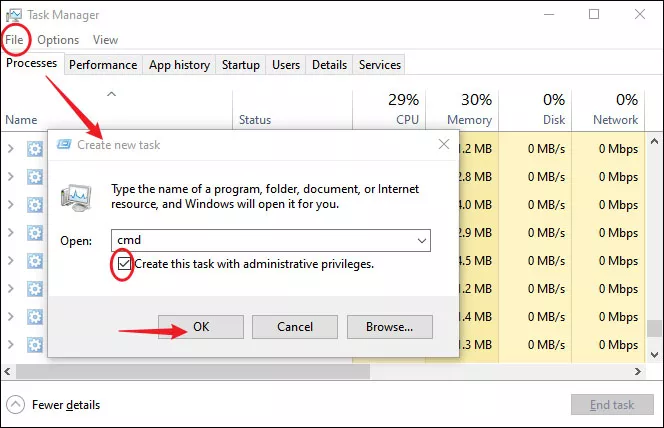
Task: Click the Task Manager title bar icon
Action: point(14,15)
